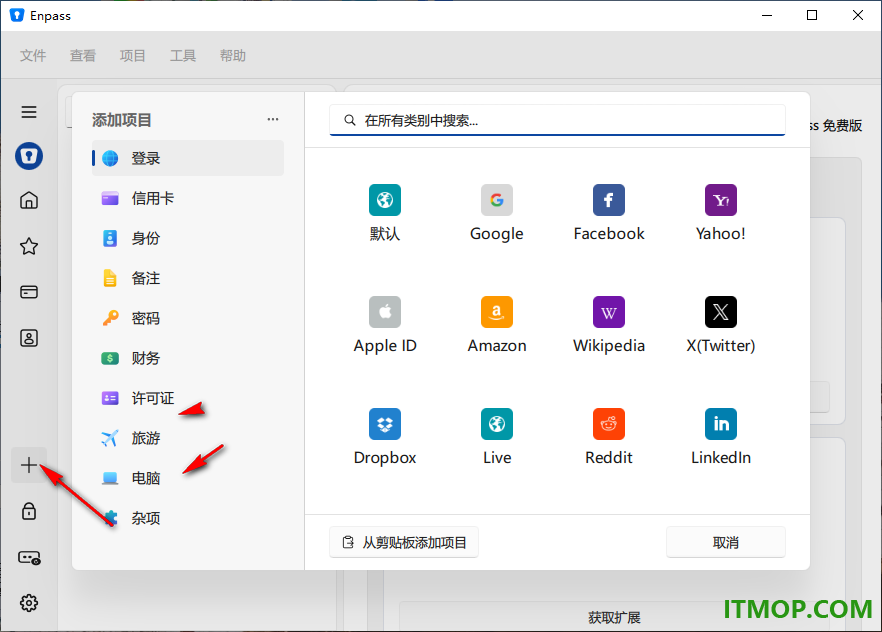Choose the Live login template
The height and width of the screenshot is (632, 882).
[497, 437]
